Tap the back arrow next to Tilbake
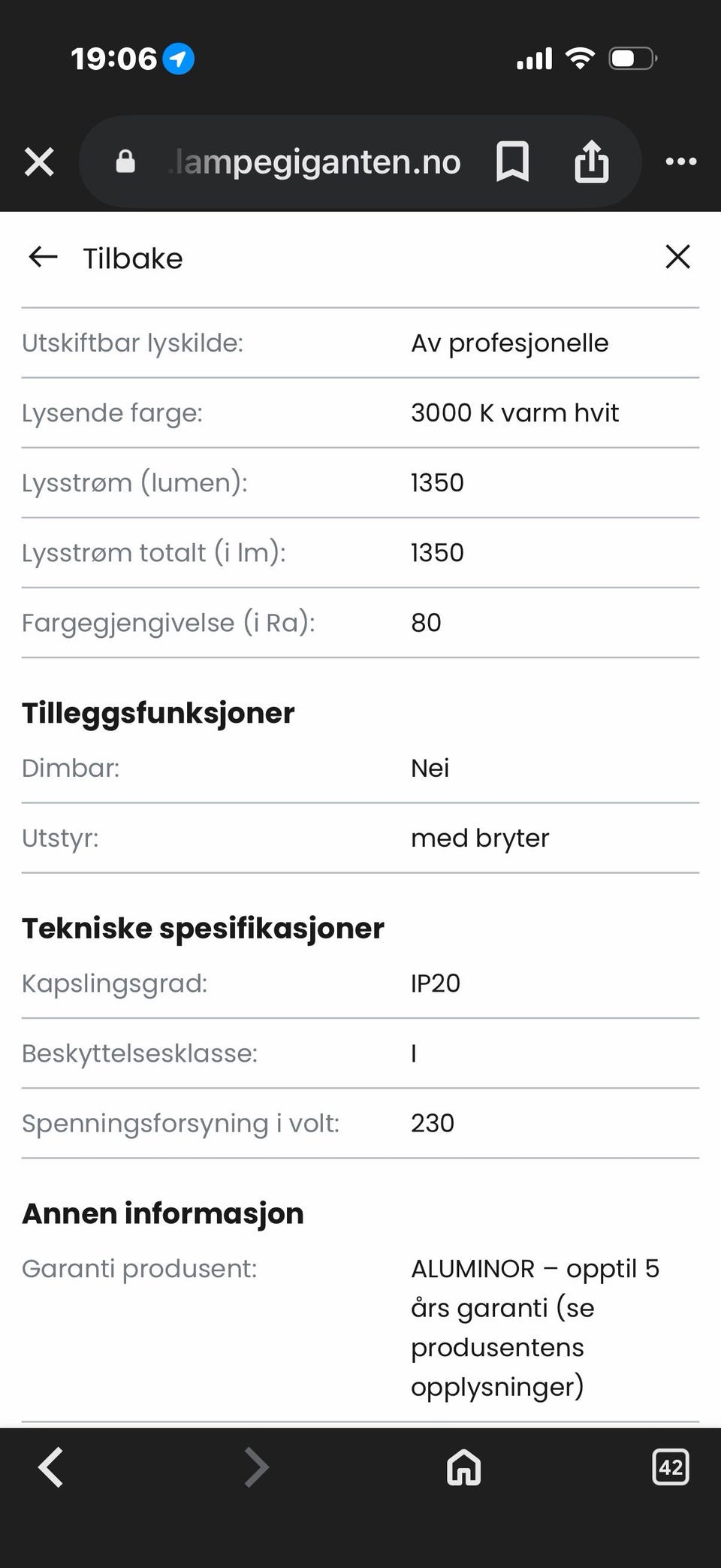This screenshot has width=721, height=1568. click(x=43, y=258)
